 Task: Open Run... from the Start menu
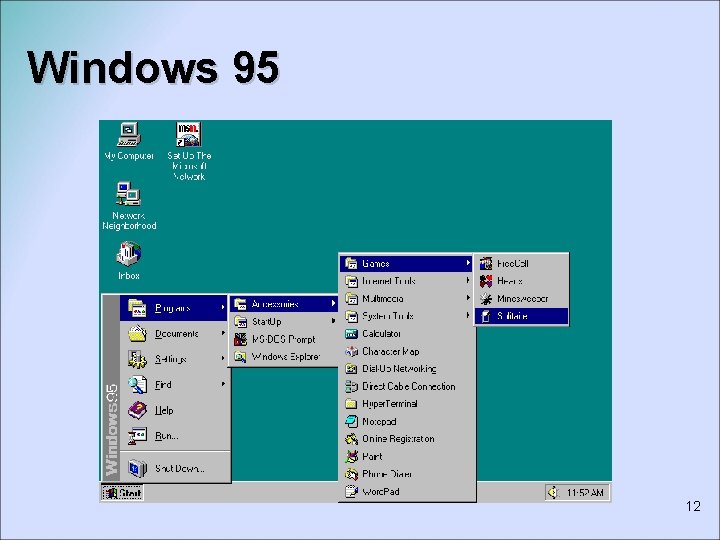174,435
